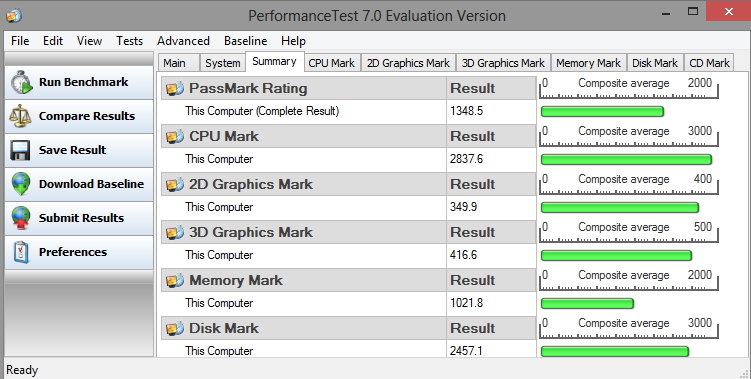The image size is (751, 379).
Task: Click the stopwatch Run Benchmark icon
Action: 22,82
